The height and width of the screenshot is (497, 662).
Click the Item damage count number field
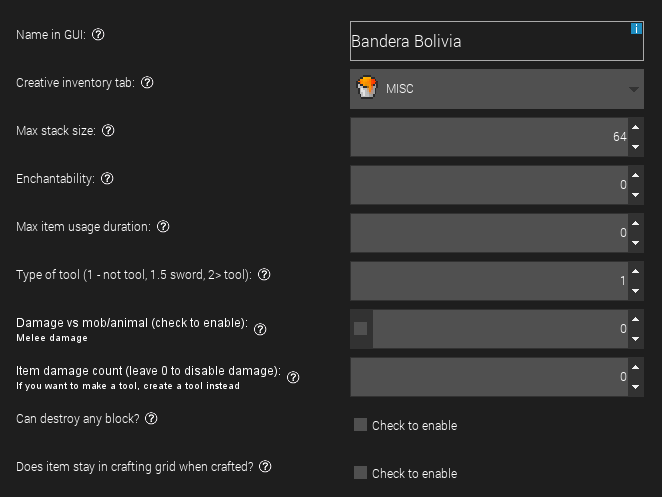[x=490, y=377]
